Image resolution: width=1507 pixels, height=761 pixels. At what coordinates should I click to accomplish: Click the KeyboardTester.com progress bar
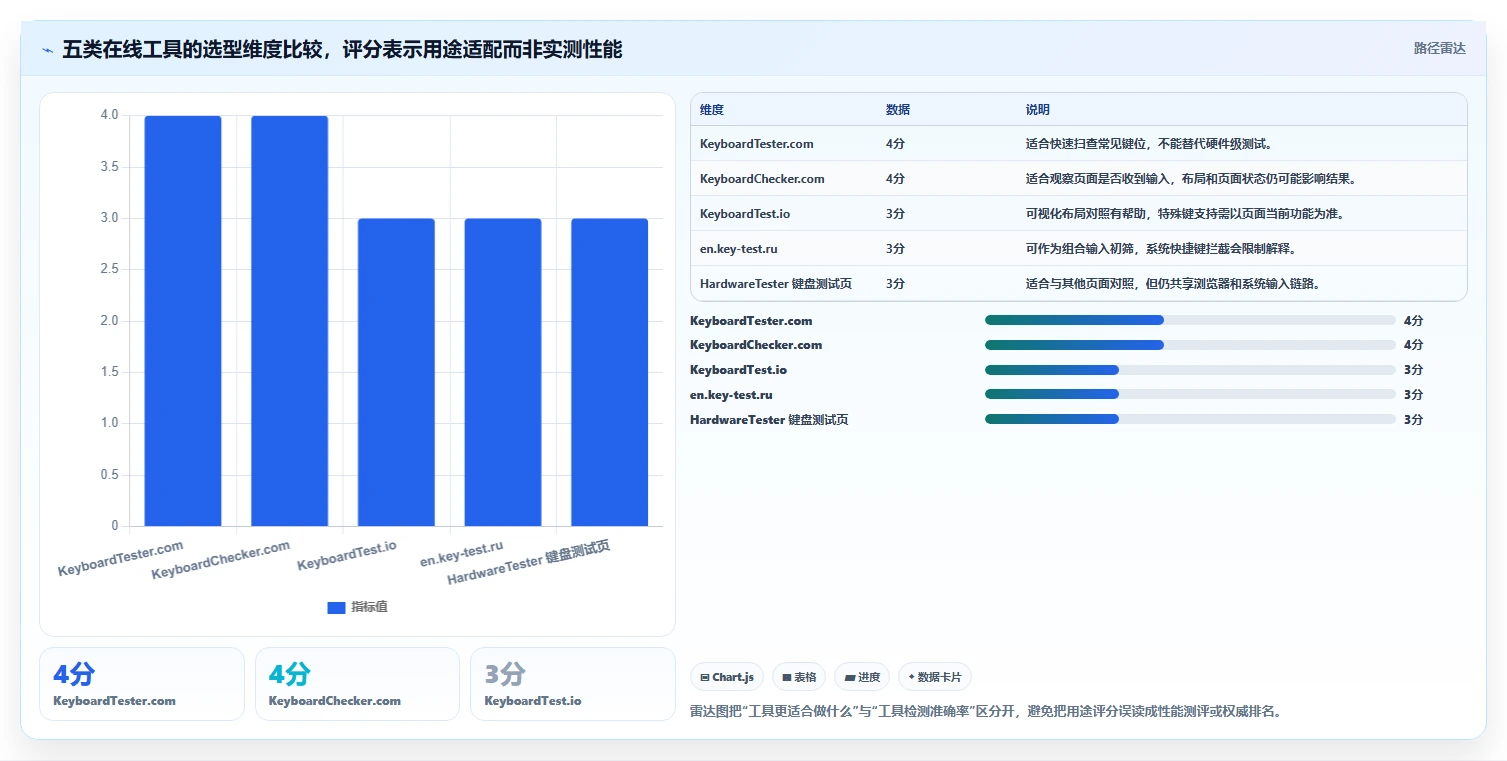click(1190, 320)
